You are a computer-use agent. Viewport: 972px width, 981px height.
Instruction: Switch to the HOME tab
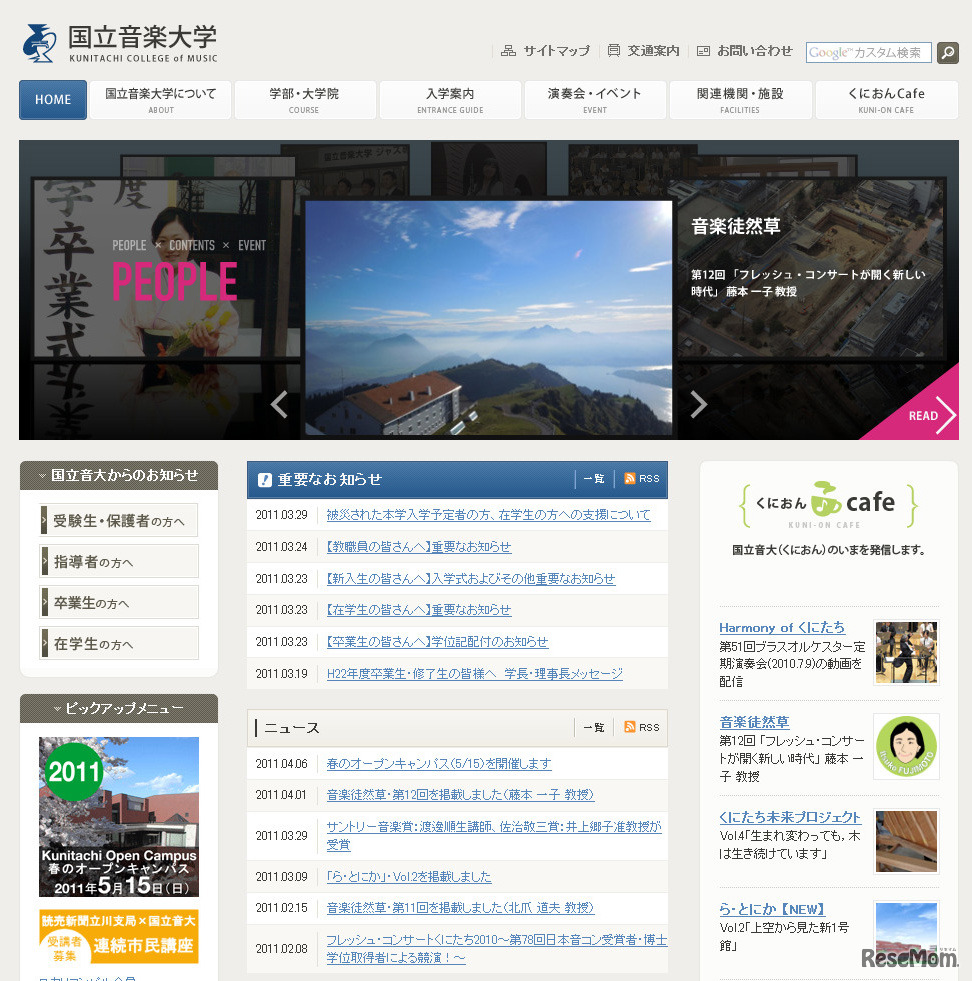52,100
